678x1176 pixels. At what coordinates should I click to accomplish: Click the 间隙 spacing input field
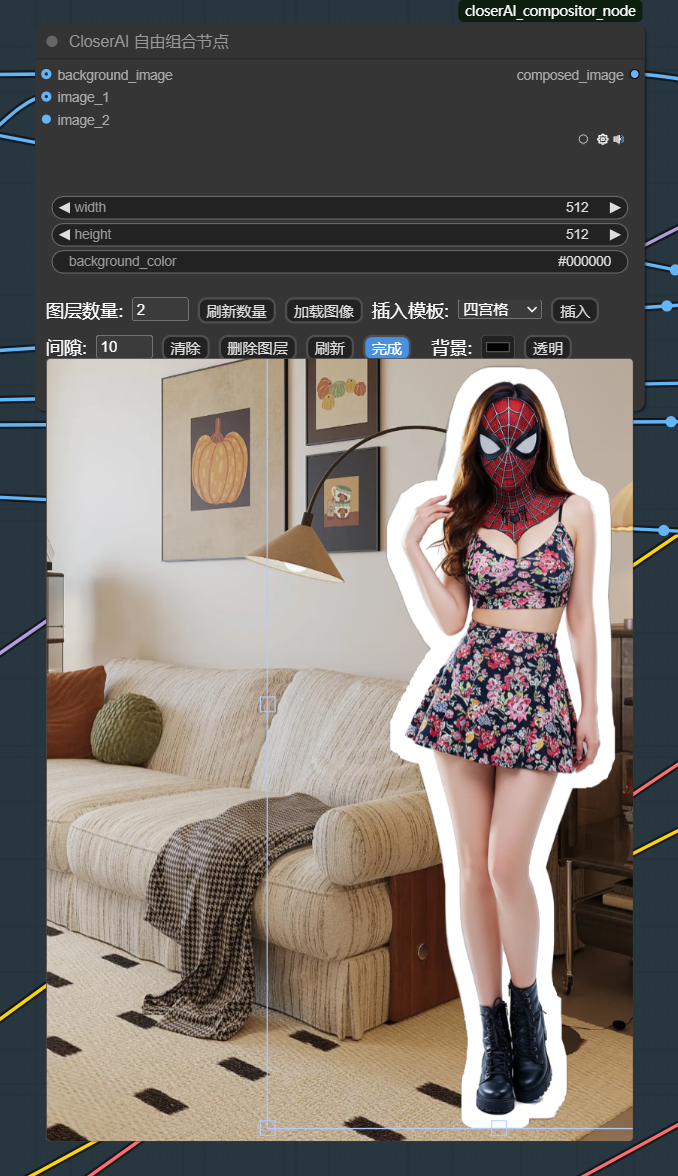tap(124, 346)
